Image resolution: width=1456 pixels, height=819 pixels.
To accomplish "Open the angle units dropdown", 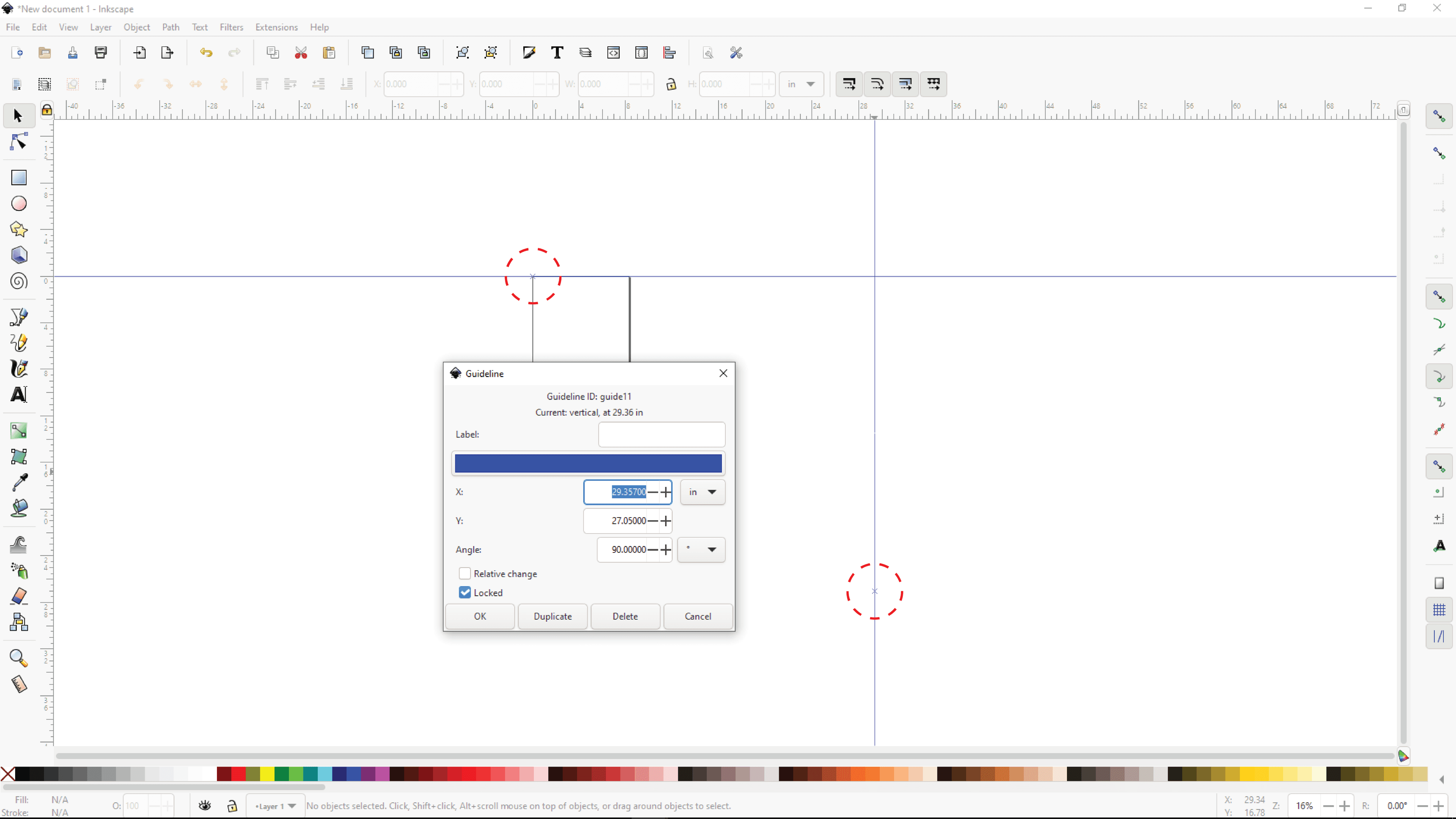I will (x=701, y=549).
